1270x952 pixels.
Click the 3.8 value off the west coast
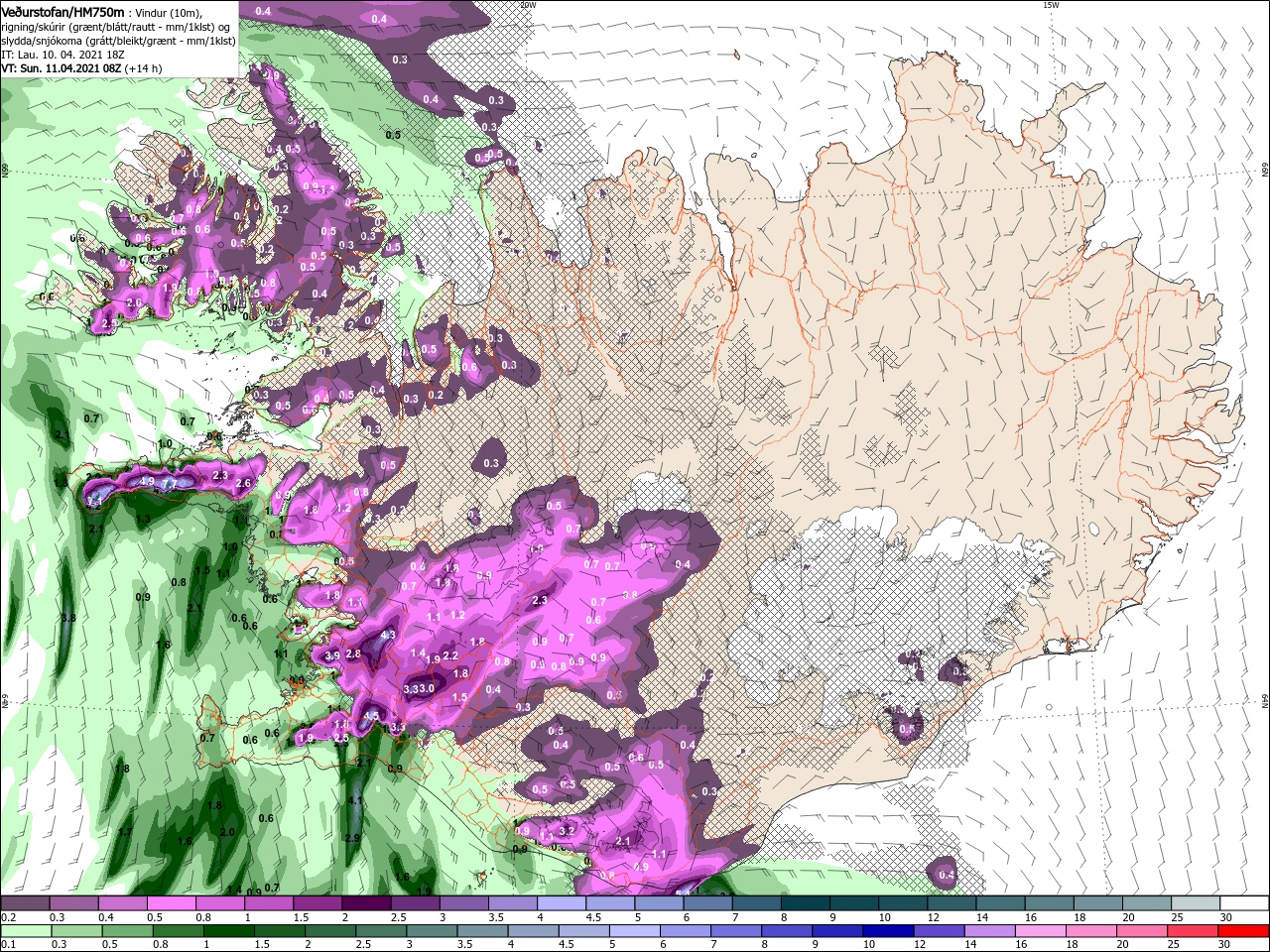pos(68,618)
